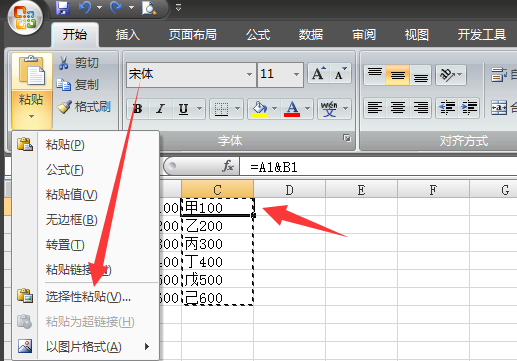
Task: Open font color dropdown arrow
Action: click(308, 108)
